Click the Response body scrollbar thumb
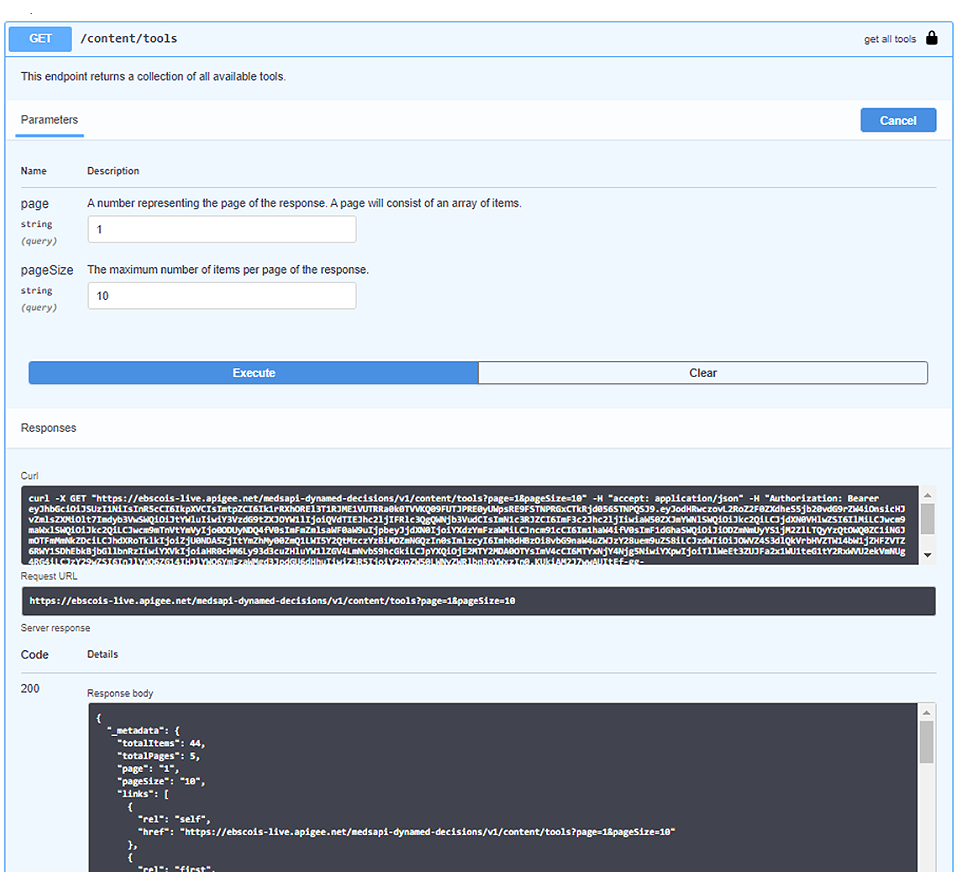This screenshot has height=893, width=970. tap(928, 742)
